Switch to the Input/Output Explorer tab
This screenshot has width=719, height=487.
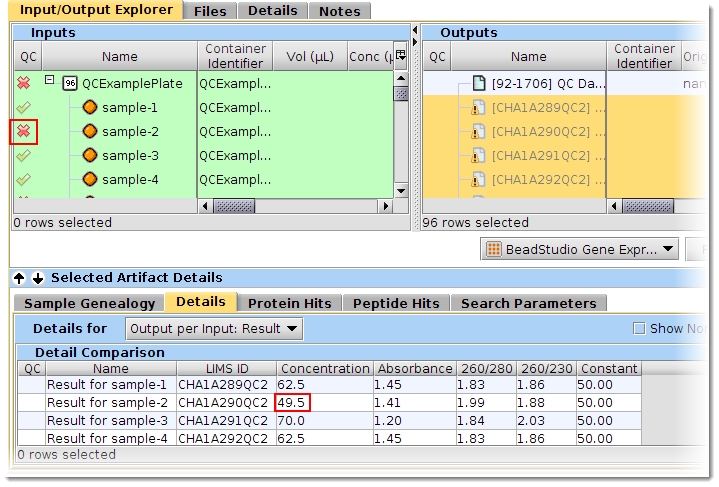96,10
